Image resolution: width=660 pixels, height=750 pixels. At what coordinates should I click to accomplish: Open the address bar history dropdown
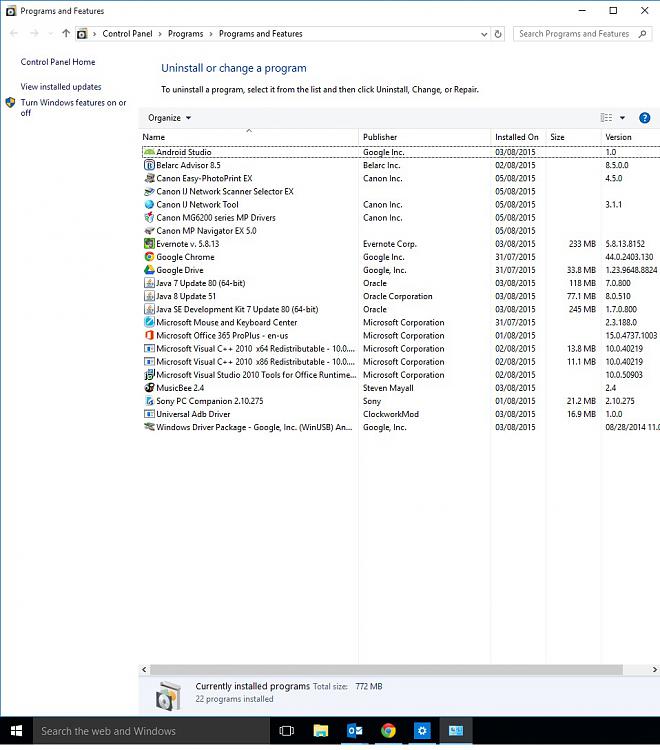pos(483,33)
